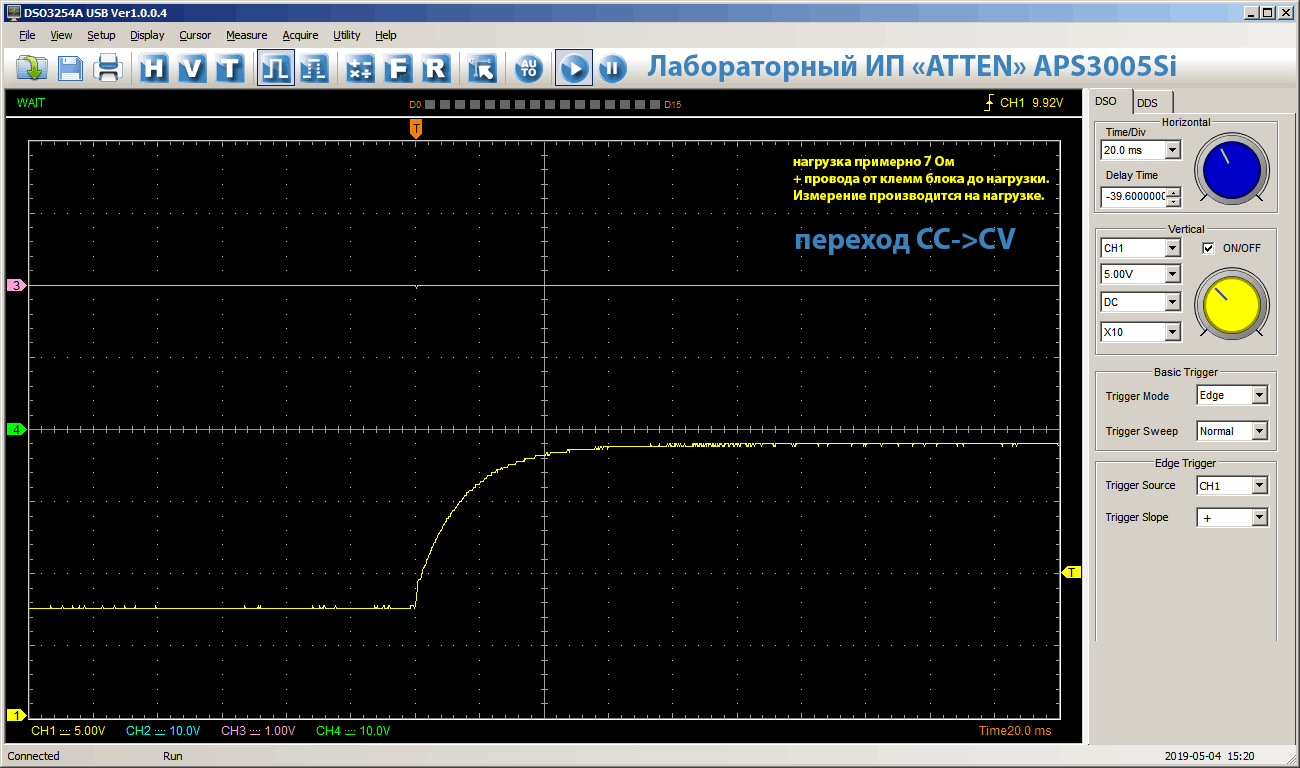Switch to the DDS tab
Viewport: 1300px width, 768px height.
click(1147, 102)
